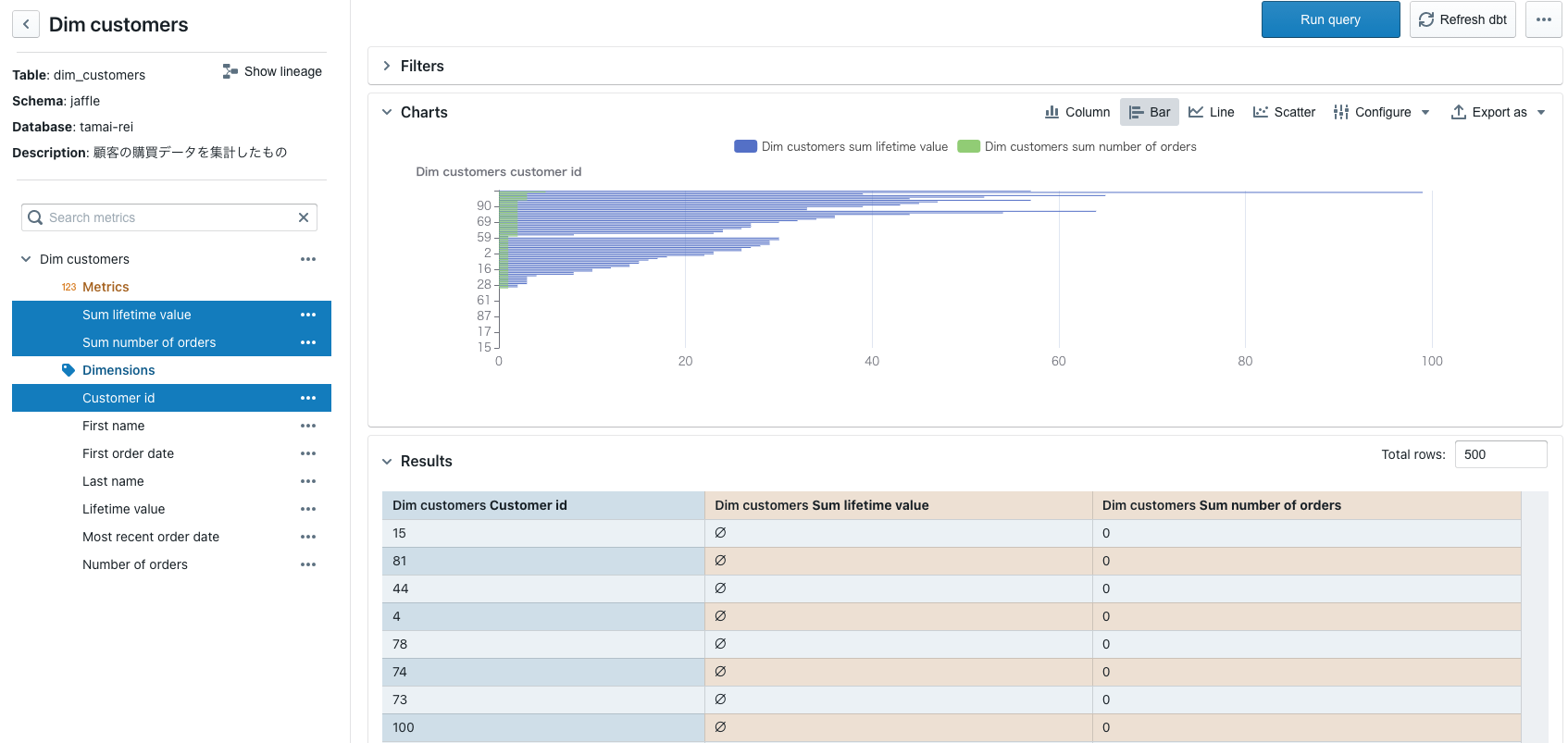Click the Total rows input field
The height and width of the screenshot is (743, 1568).
pos(1500,454)
